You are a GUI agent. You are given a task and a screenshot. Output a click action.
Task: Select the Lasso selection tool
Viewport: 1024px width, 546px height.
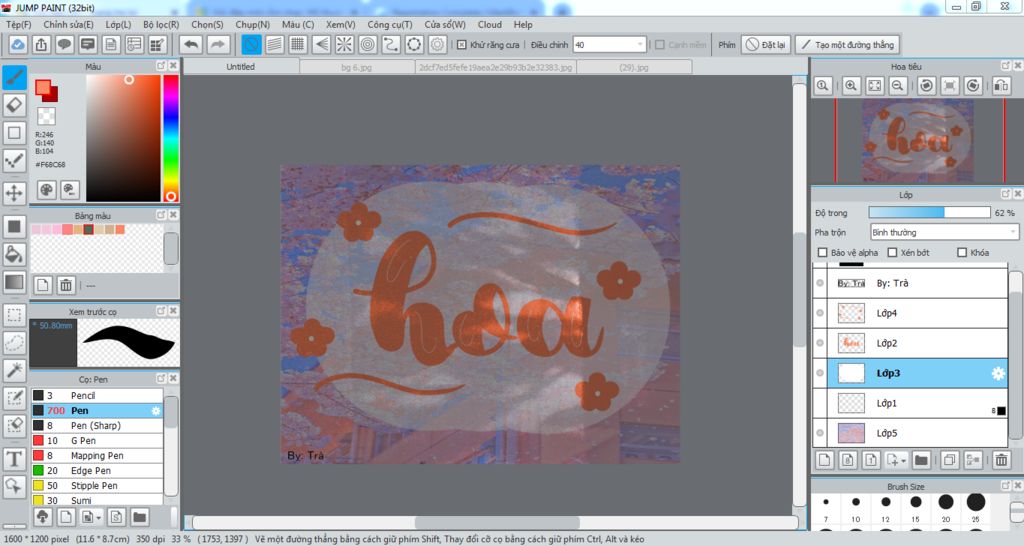pyautogui.click(x=14, y=342)
